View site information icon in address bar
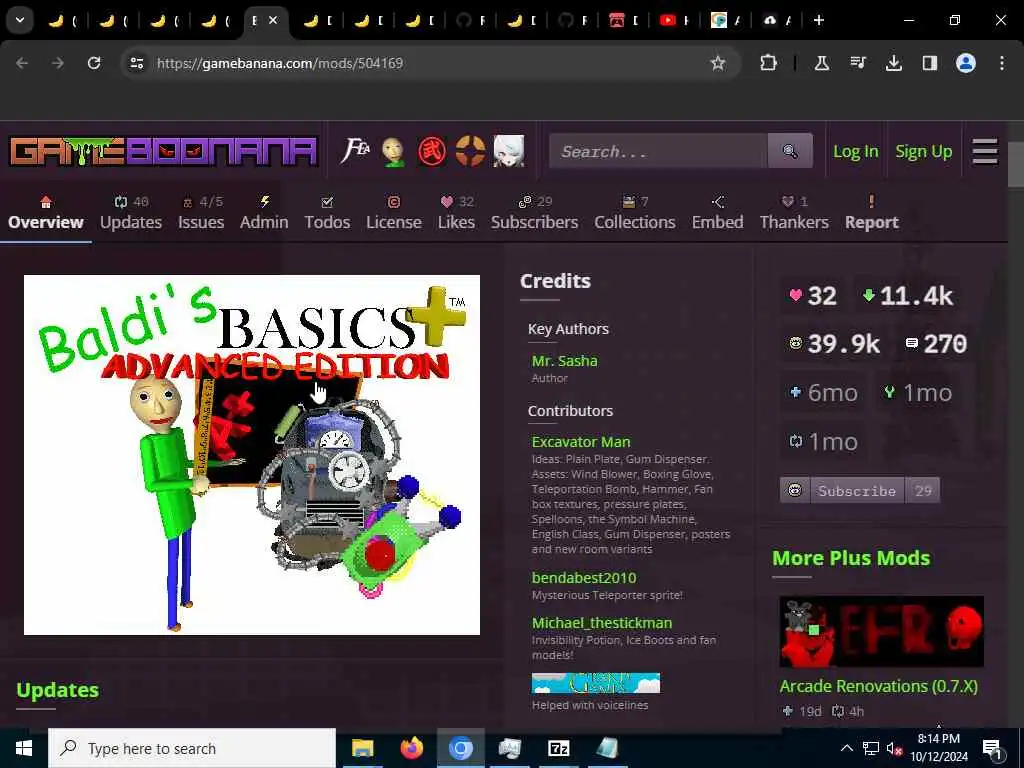This screenshot has height=768, width=1024. pyautogui.click(x=136, y=63)
